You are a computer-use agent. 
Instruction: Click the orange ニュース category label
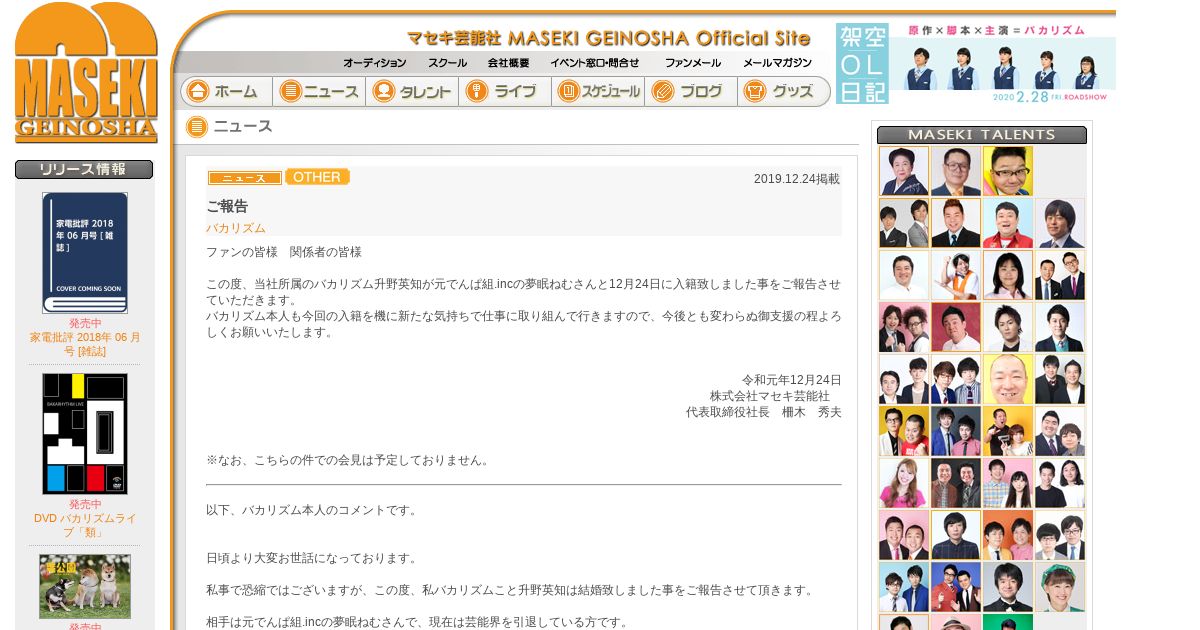(245, 178)
